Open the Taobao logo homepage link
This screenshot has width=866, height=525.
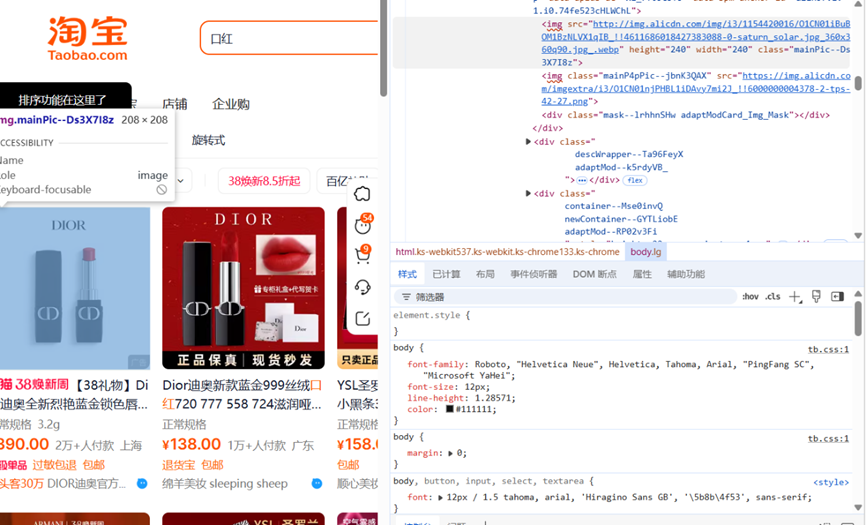[x=87, y=38]
